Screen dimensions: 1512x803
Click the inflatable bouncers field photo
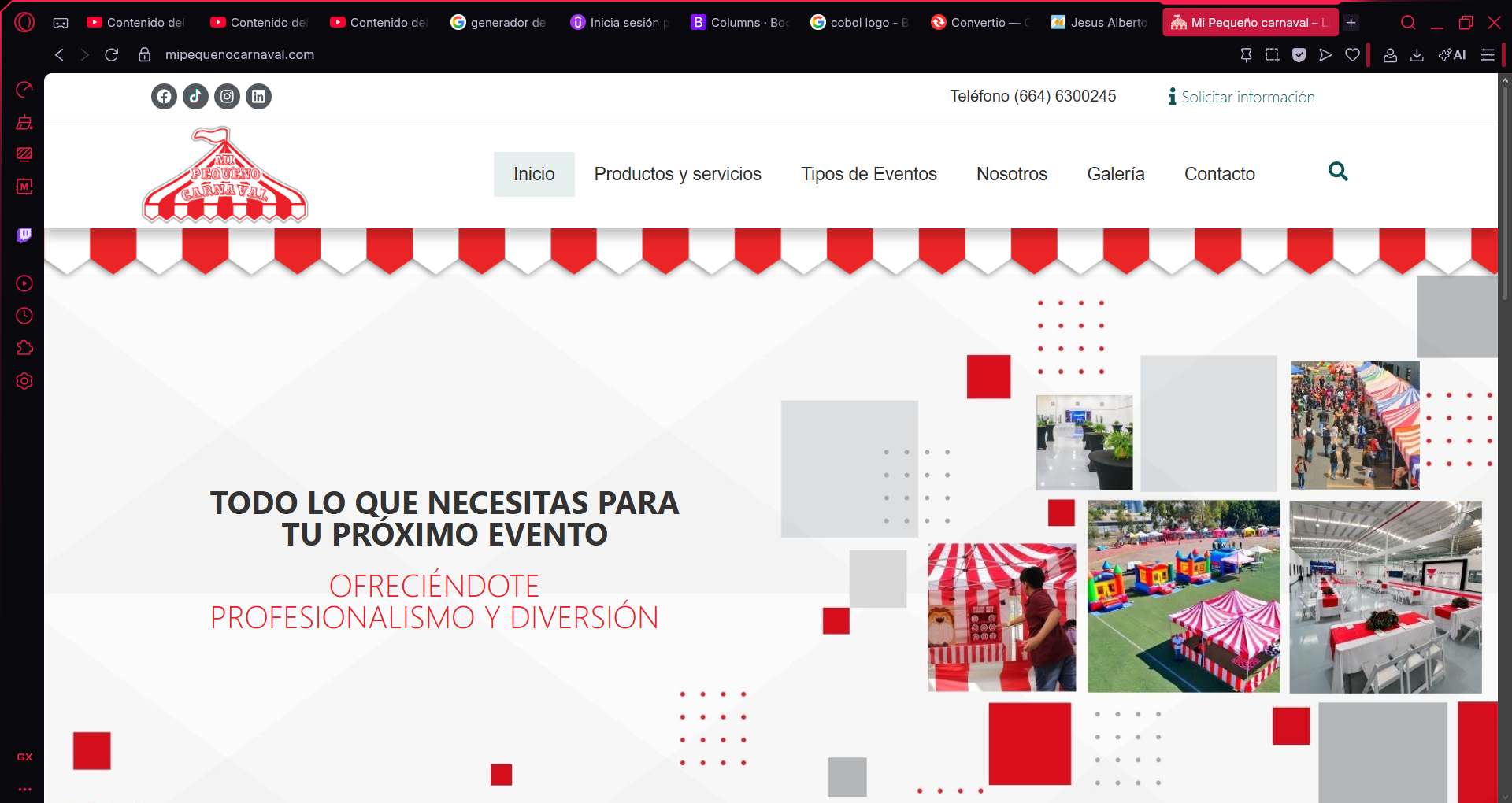tap(1183, 596)
